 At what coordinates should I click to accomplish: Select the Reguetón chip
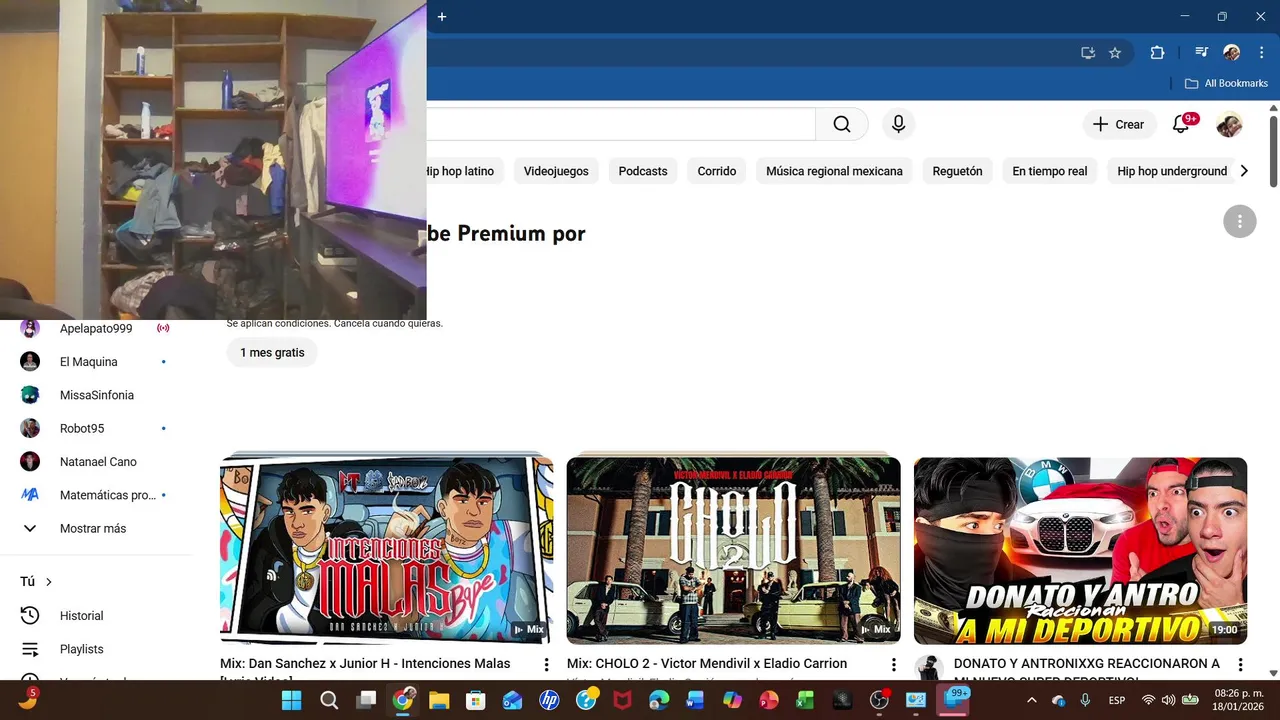(957, 171)
